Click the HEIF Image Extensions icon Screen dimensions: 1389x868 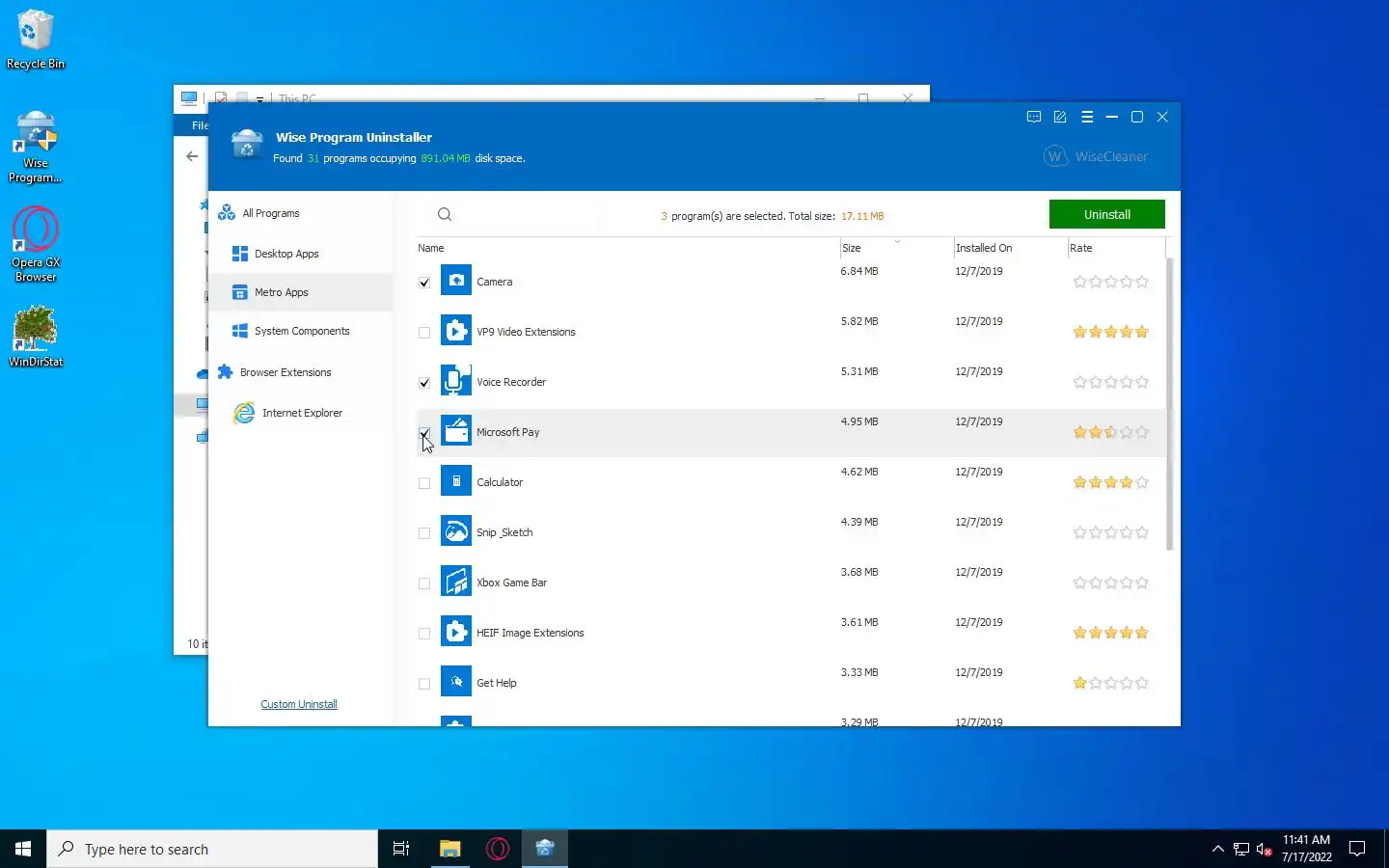pos(456,632)
